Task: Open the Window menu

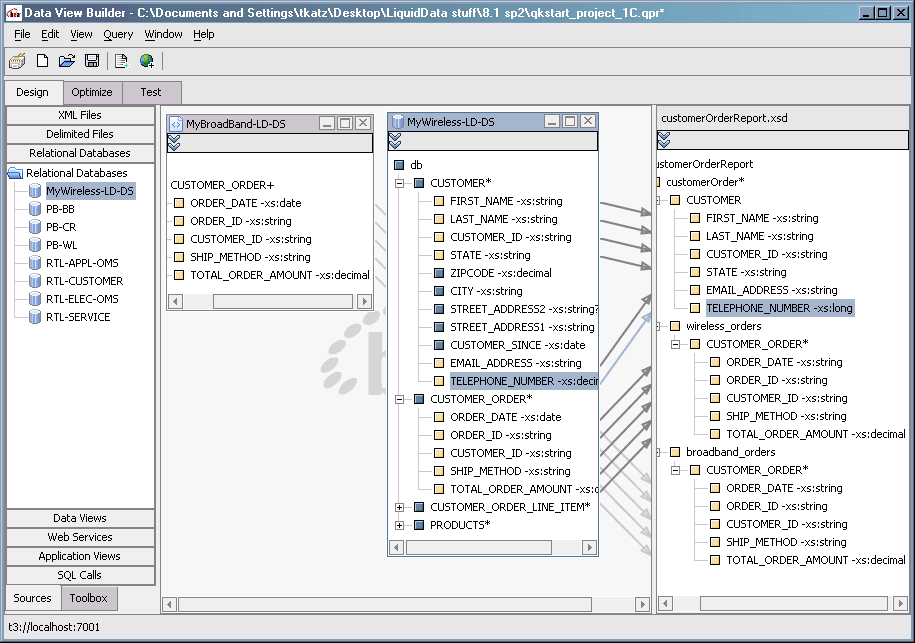Action: (x=163, y=34)
